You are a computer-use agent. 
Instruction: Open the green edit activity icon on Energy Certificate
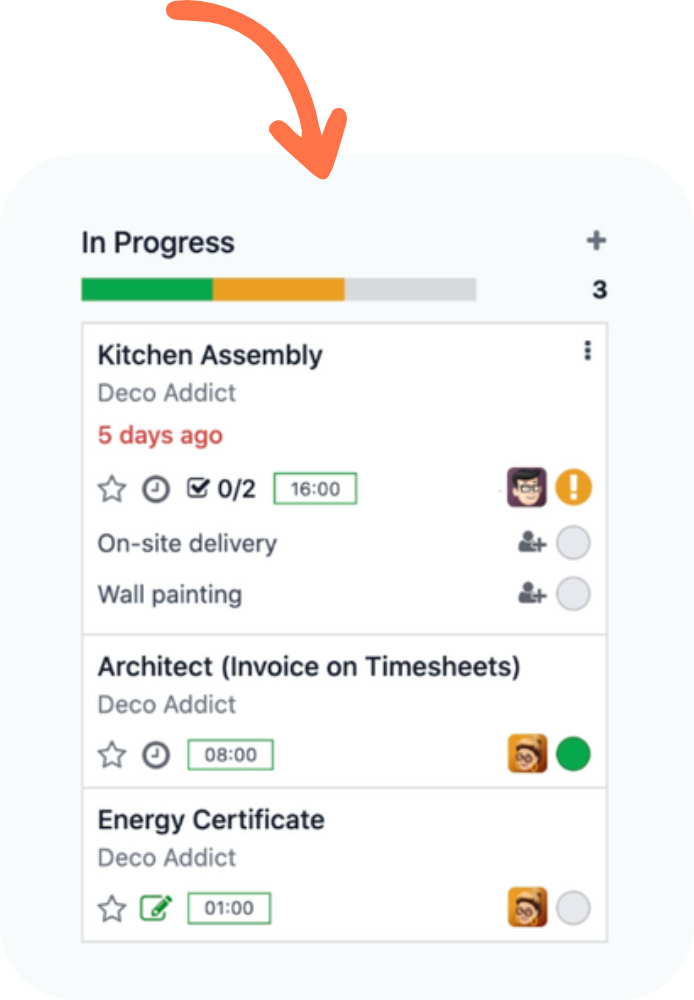pyautogui.click(x=156, y=908)
